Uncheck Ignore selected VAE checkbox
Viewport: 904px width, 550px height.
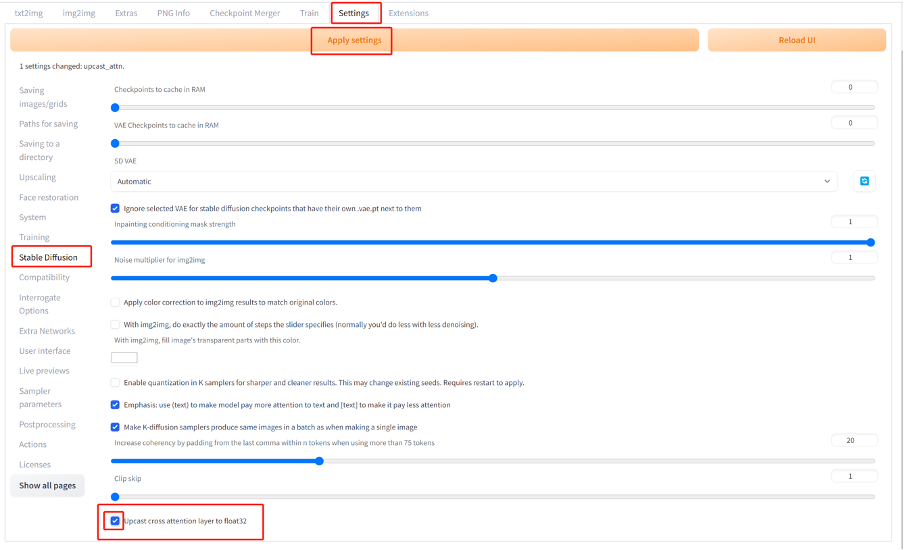[115, 208]
